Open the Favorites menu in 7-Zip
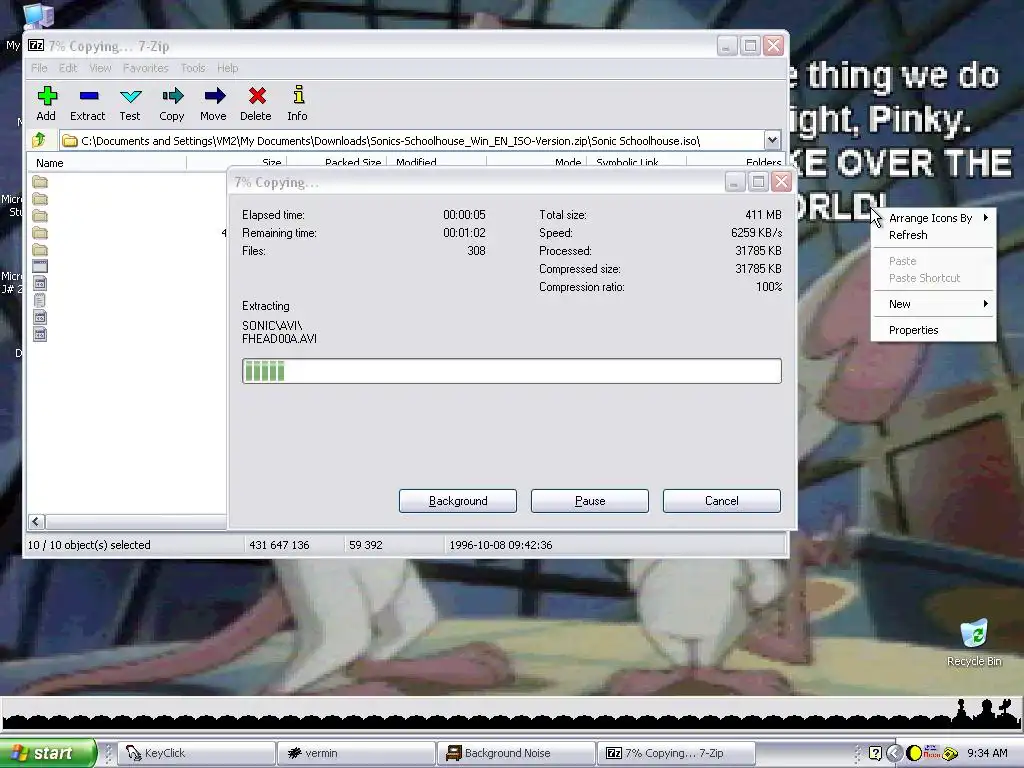The width and height of the screenshot is (1024, 768). click(x=146, y=68)
